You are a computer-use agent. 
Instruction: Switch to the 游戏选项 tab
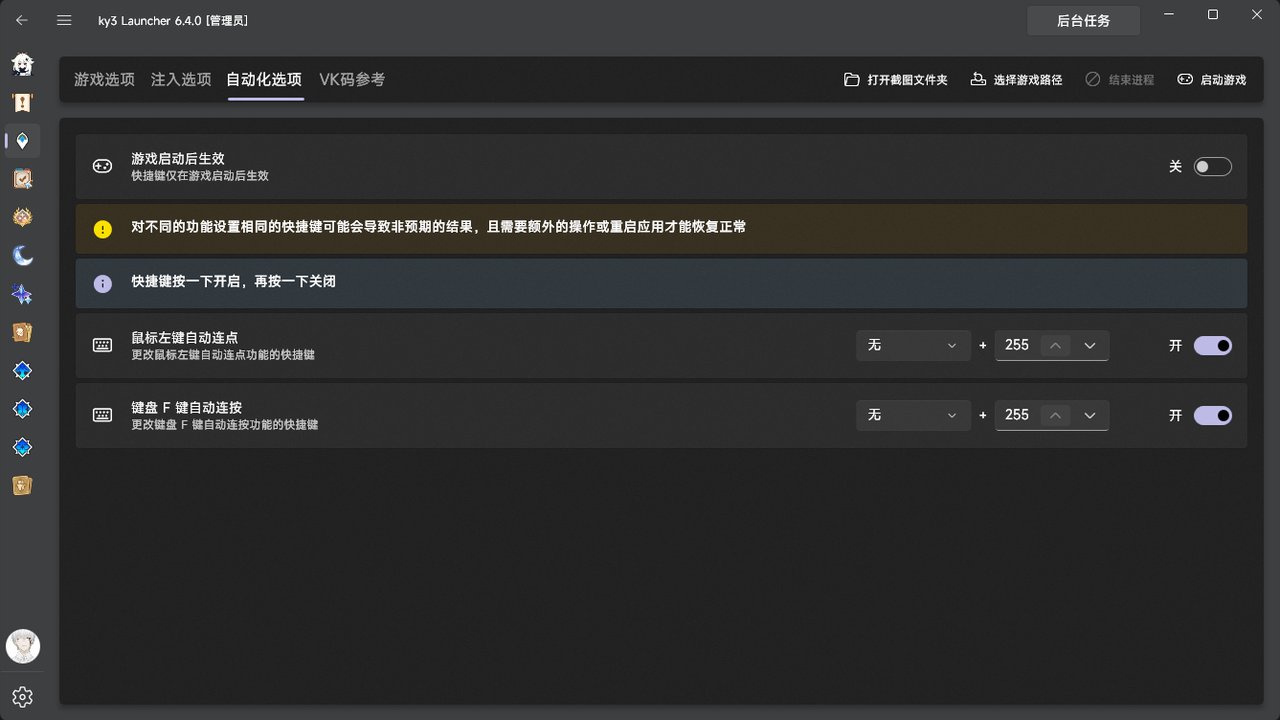[x=104, y=79]
